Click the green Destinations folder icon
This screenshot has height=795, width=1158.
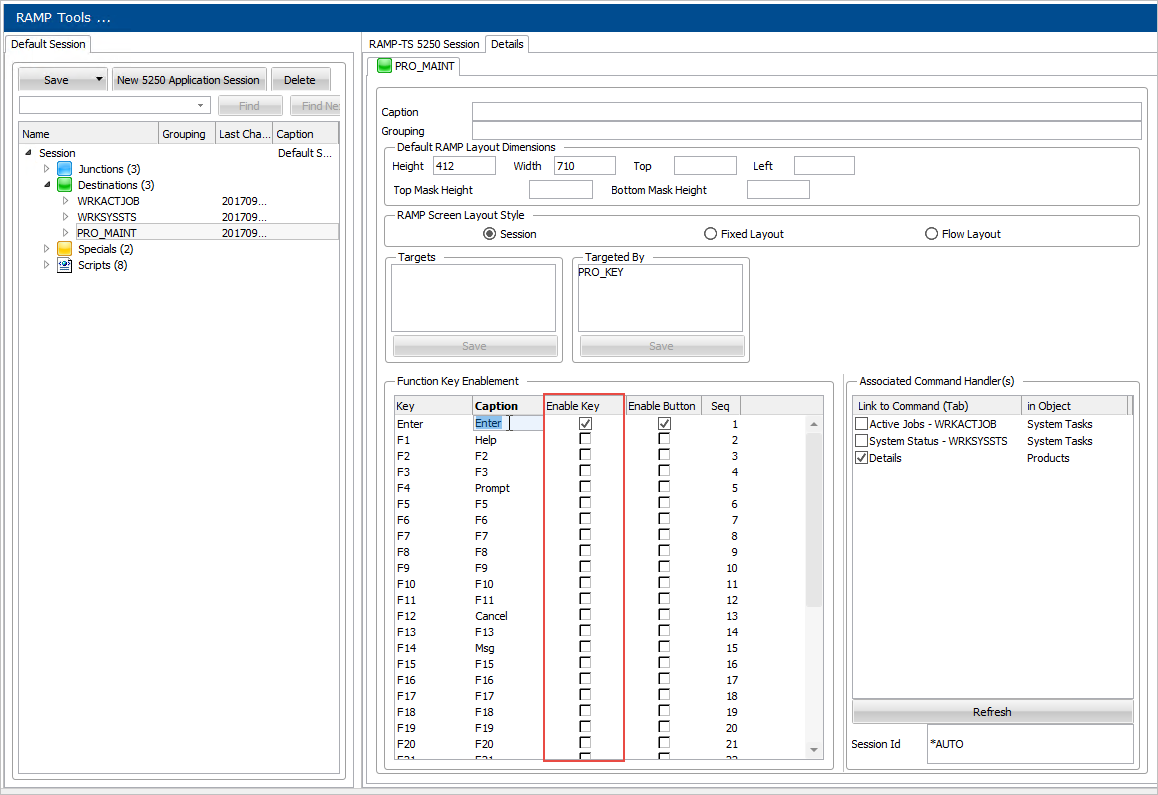(65, 185)
